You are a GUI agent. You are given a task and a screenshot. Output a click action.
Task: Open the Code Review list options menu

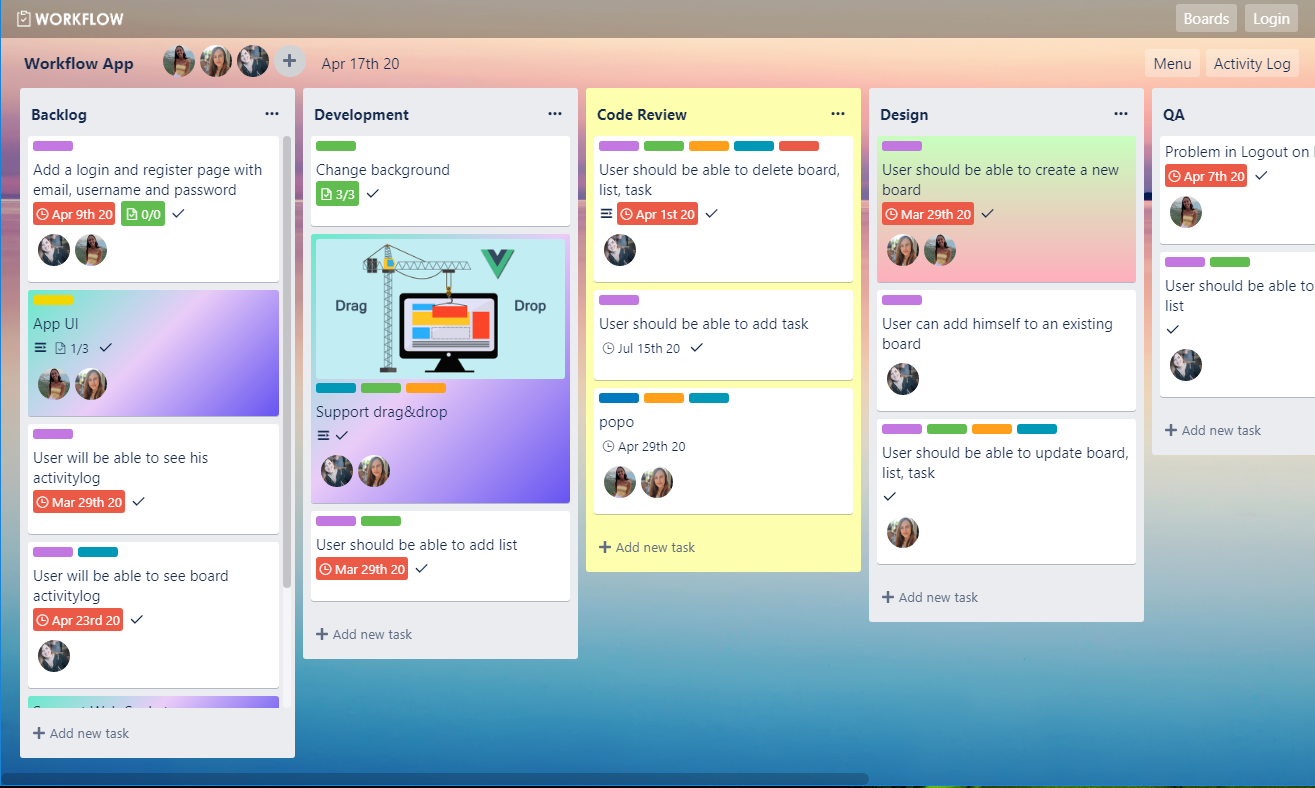coord(838,114)
